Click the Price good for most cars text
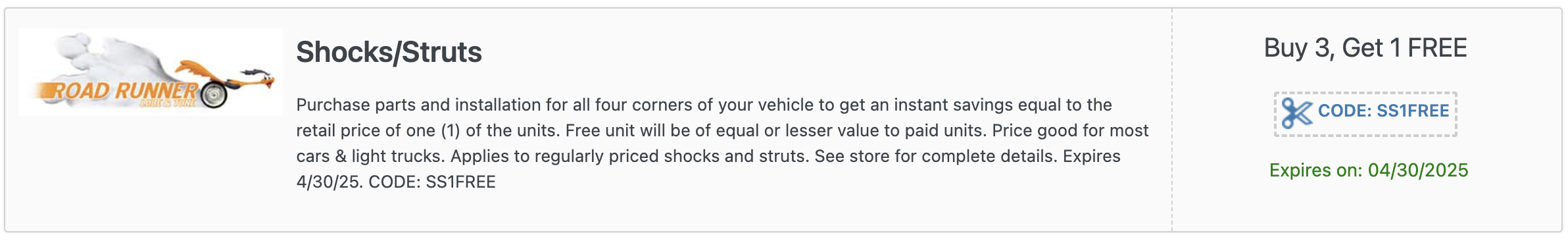 pyautogui.click(x=722, y=143)
